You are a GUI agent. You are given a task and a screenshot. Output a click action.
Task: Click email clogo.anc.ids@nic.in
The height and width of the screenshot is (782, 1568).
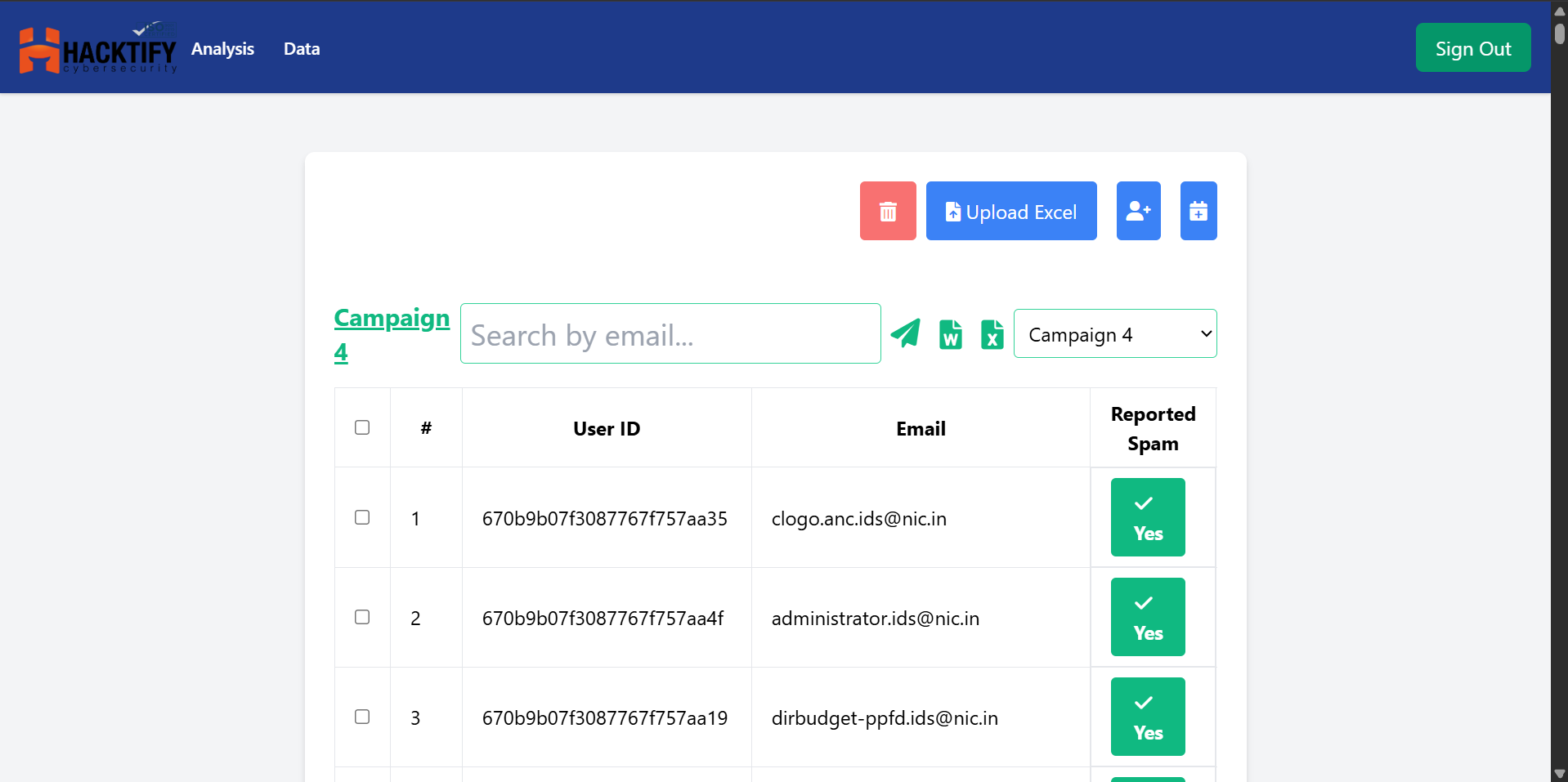point(859,519)
